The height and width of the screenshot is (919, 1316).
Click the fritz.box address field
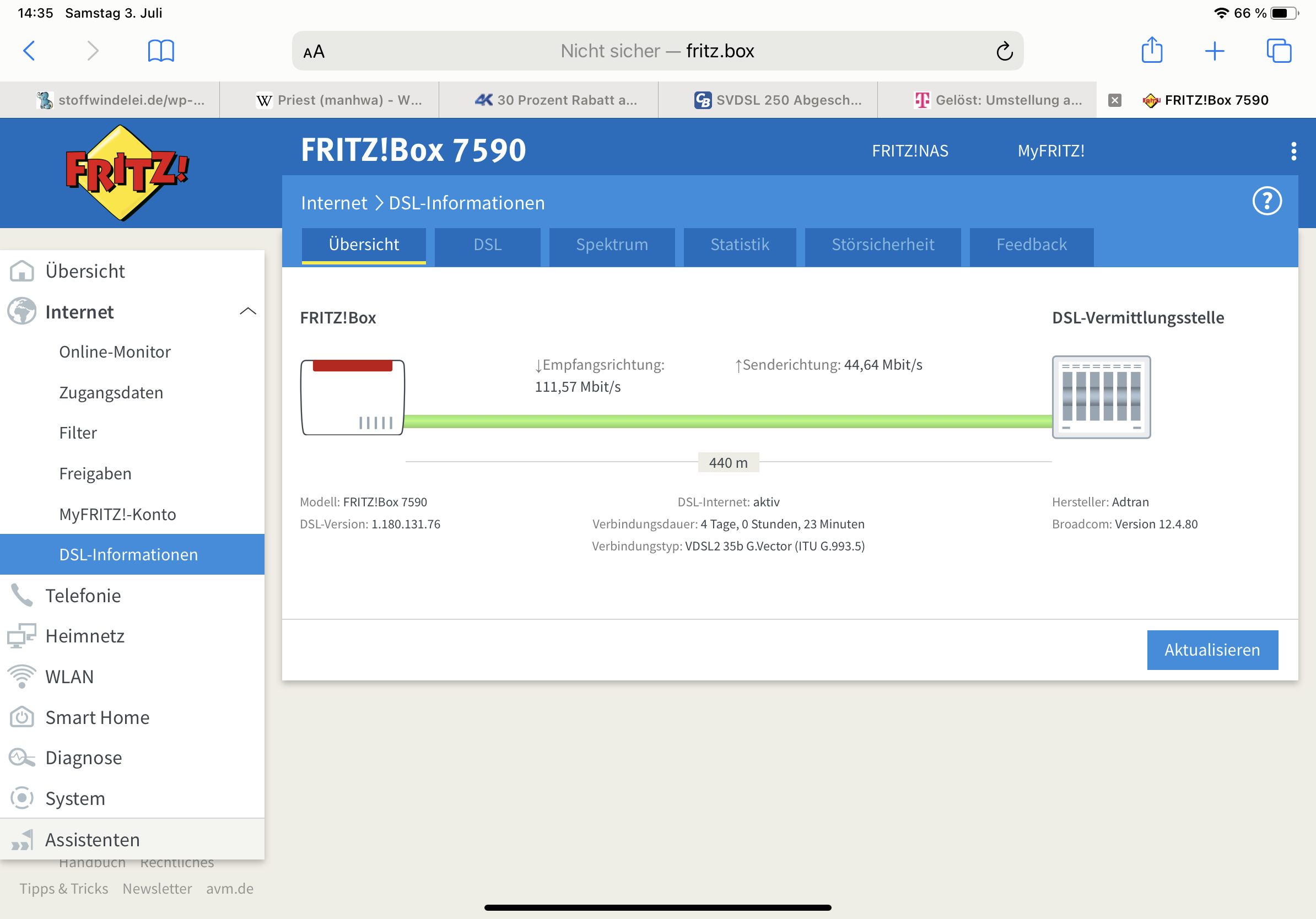(657, 51)
